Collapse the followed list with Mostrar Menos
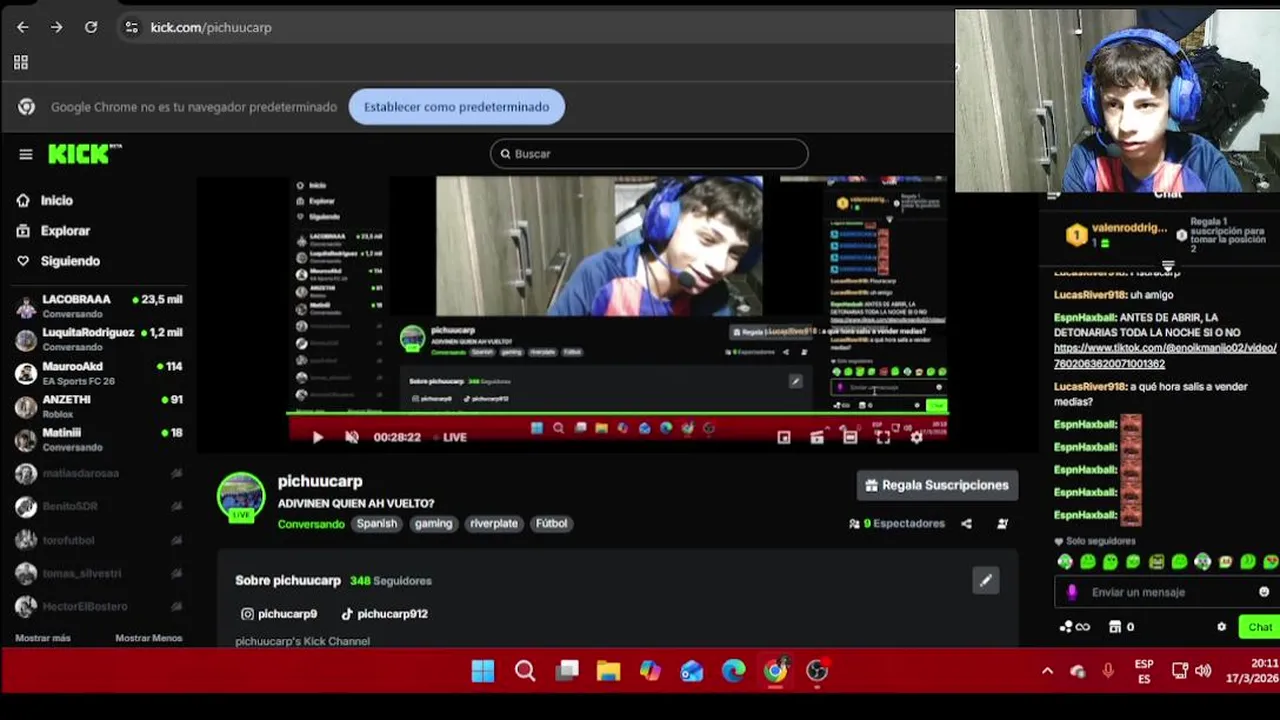 click(x=148, y=638)
